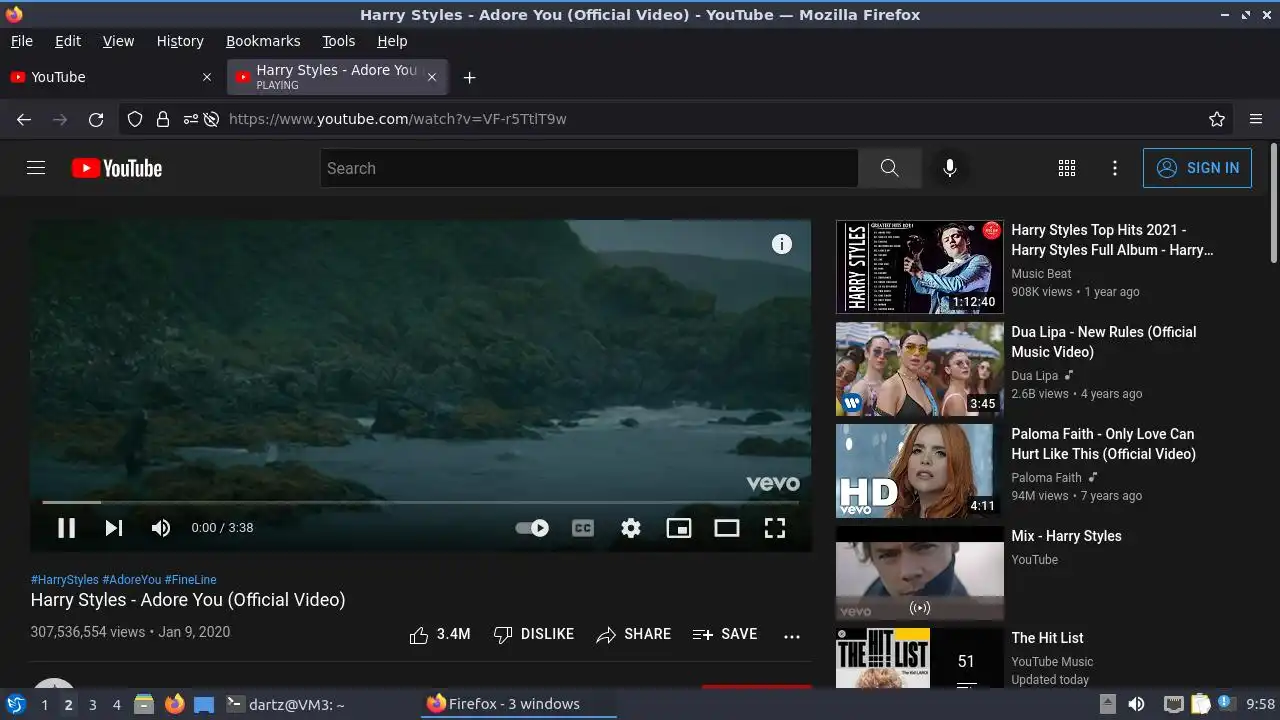Bookmark this page with star
Viewport: 1280px width, 720px height.
tap(1217, 119)
